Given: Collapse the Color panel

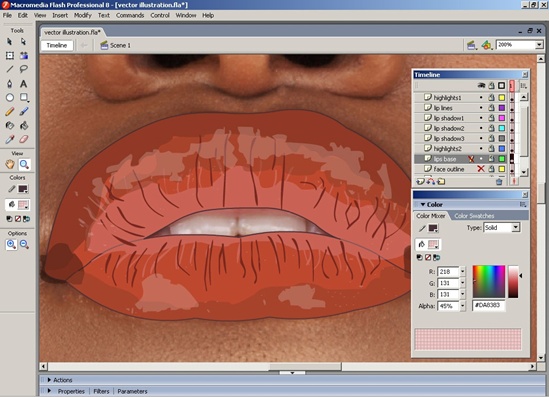Looking at the screenshot, I should pos(423,204).
